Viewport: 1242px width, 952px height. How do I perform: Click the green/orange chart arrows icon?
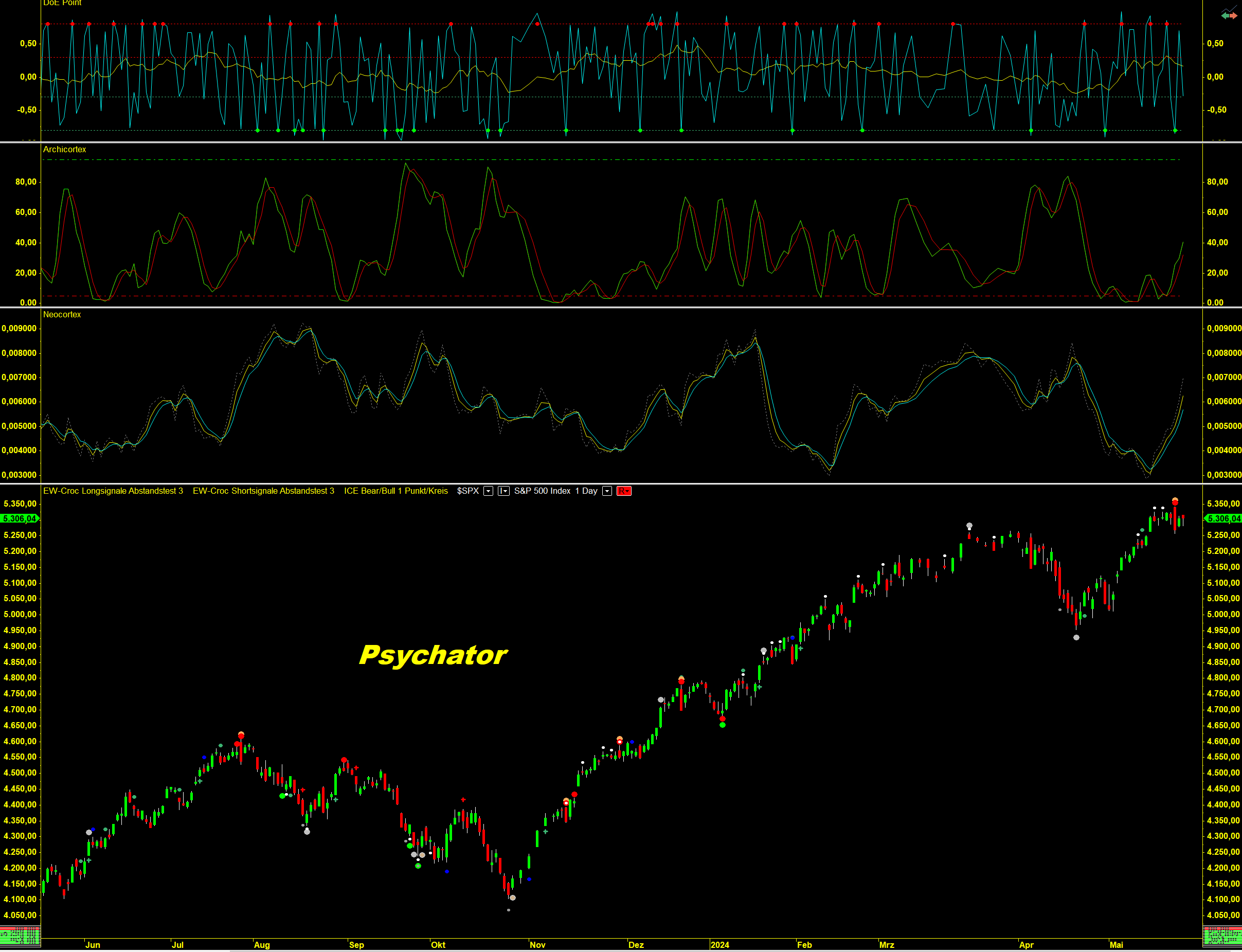1229,15
